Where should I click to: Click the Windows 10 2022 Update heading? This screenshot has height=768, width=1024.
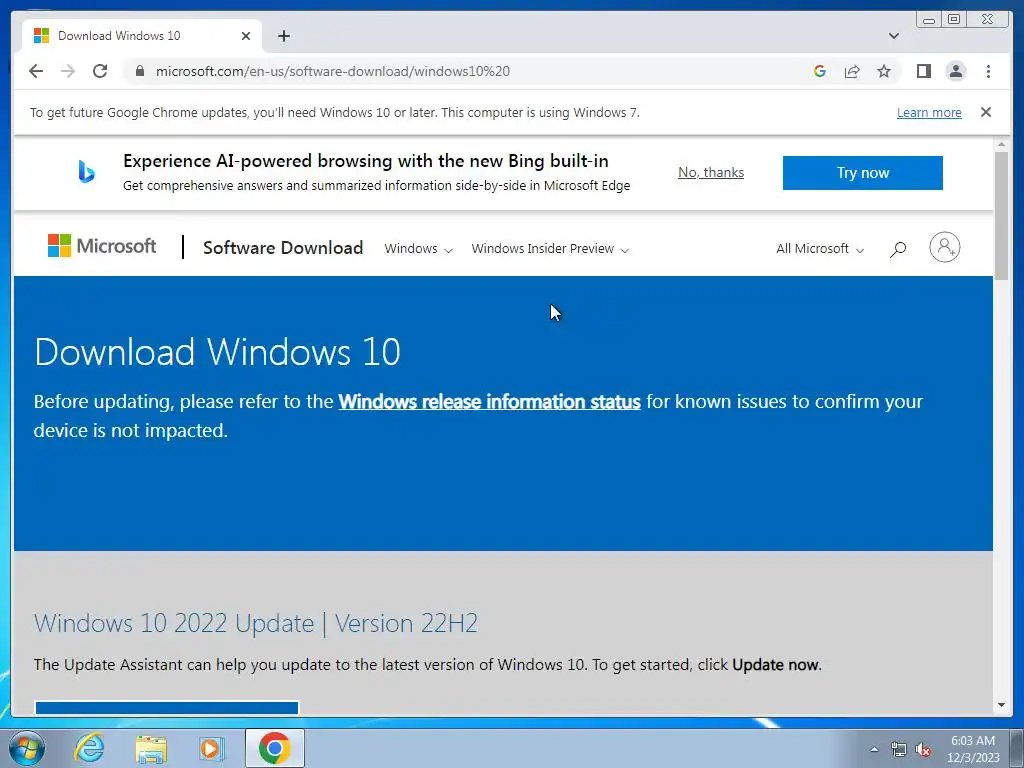[x=256, y=623]
